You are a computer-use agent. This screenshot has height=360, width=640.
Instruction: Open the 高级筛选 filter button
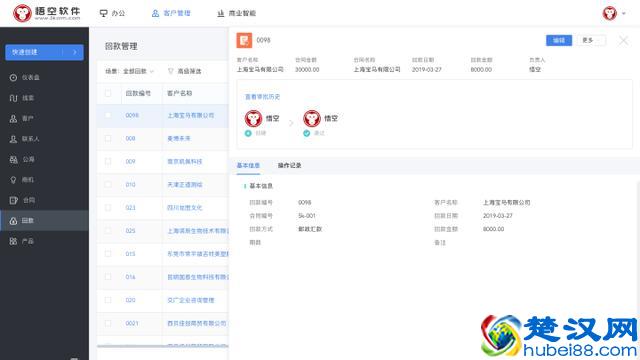click(x=185, y=71)
